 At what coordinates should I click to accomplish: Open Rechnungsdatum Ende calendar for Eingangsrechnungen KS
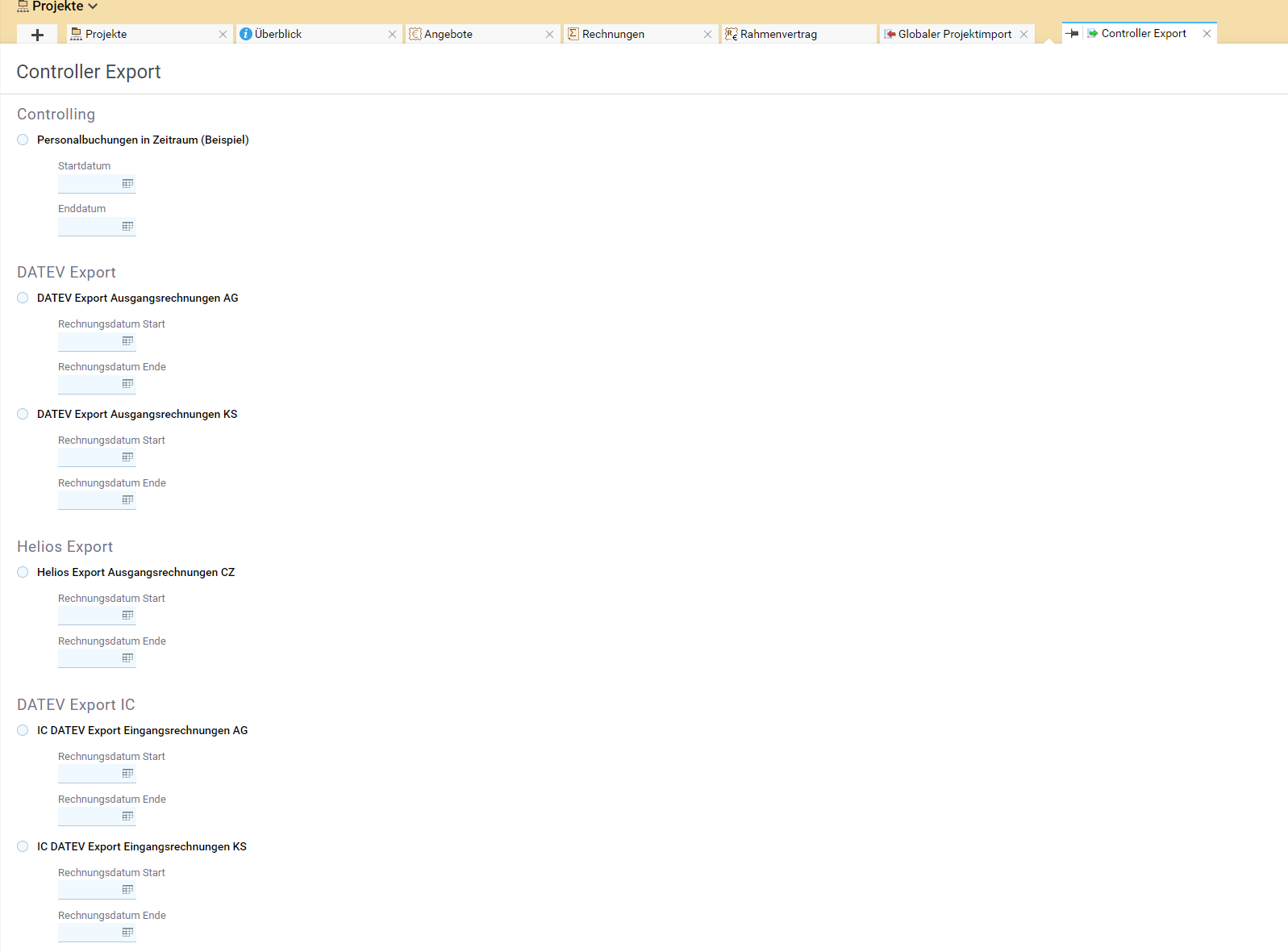127,933
